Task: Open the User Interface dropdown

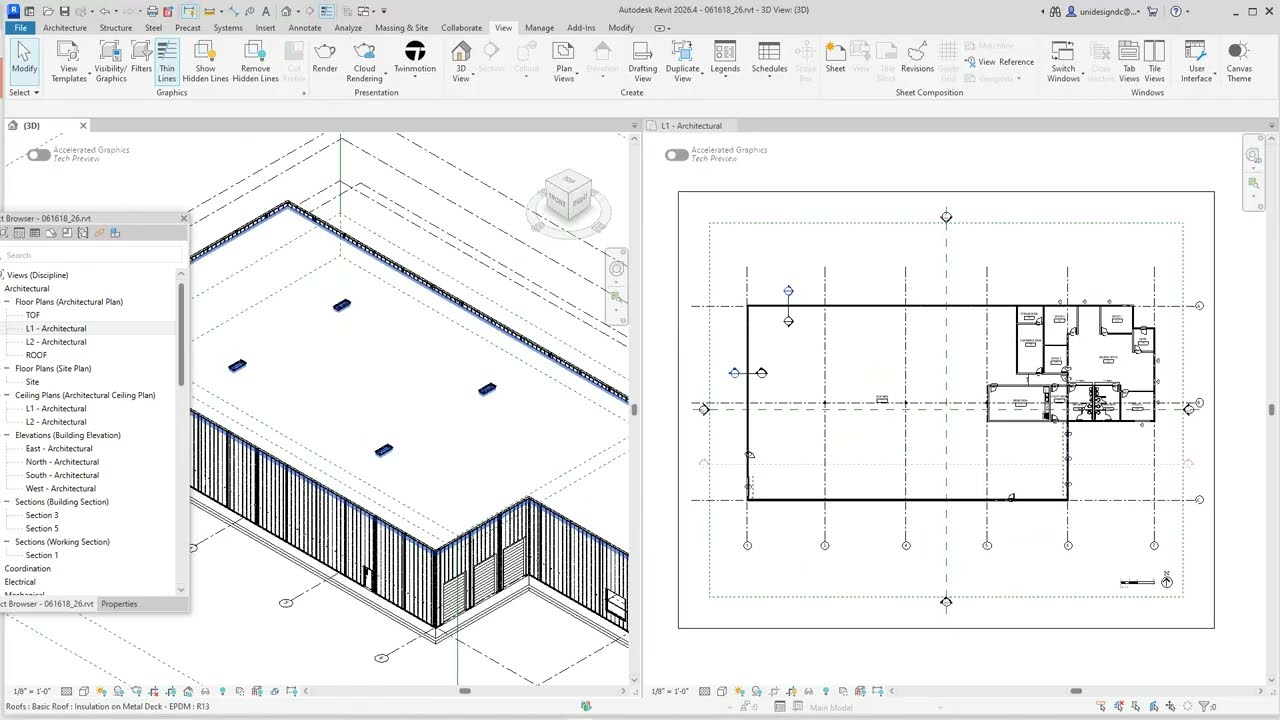Action: click(x=1196, y=61)
